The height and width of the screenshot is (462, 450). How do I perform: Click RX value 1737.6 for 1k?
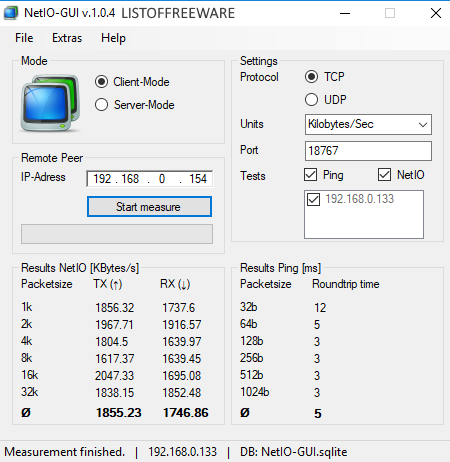point(179,308)
